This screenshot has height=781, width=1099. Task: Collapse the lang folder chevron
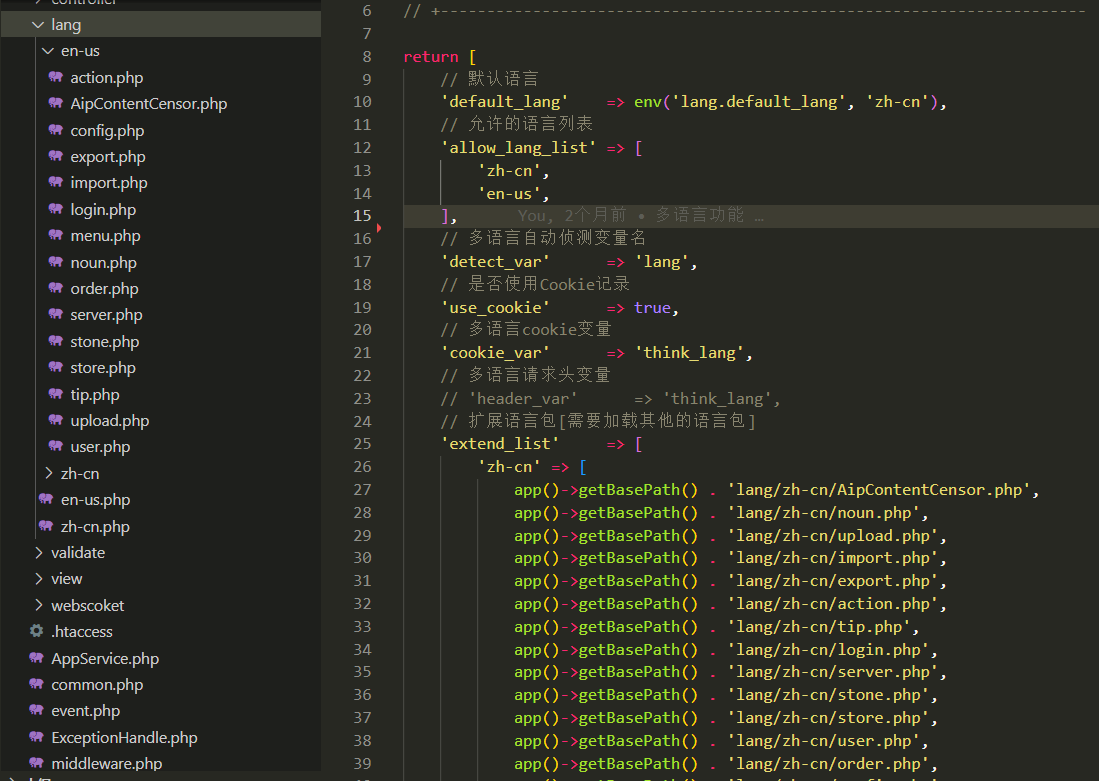point(38,25)
